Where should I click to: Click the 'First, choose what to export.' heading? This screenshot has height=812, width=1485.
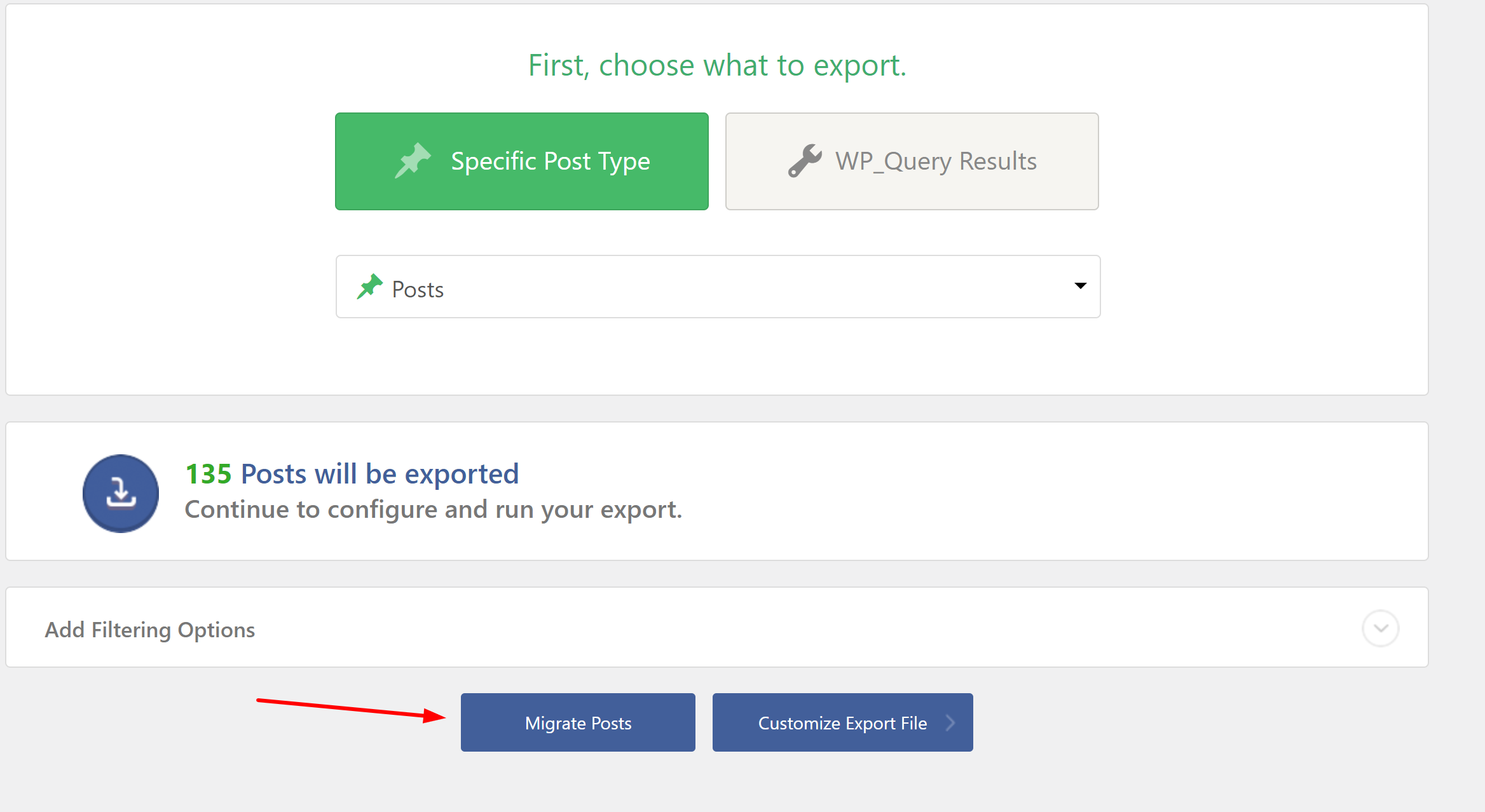click(717, 65)
